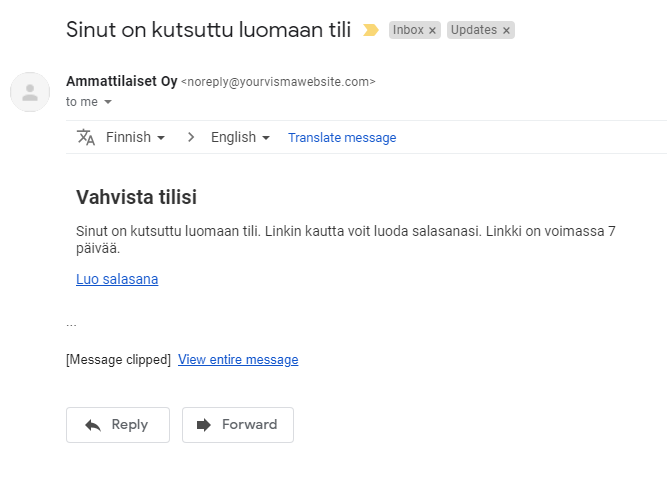This screenshot has height=487, width=667.
Task: Click View entire message link
Action: (x=238, y=360)
